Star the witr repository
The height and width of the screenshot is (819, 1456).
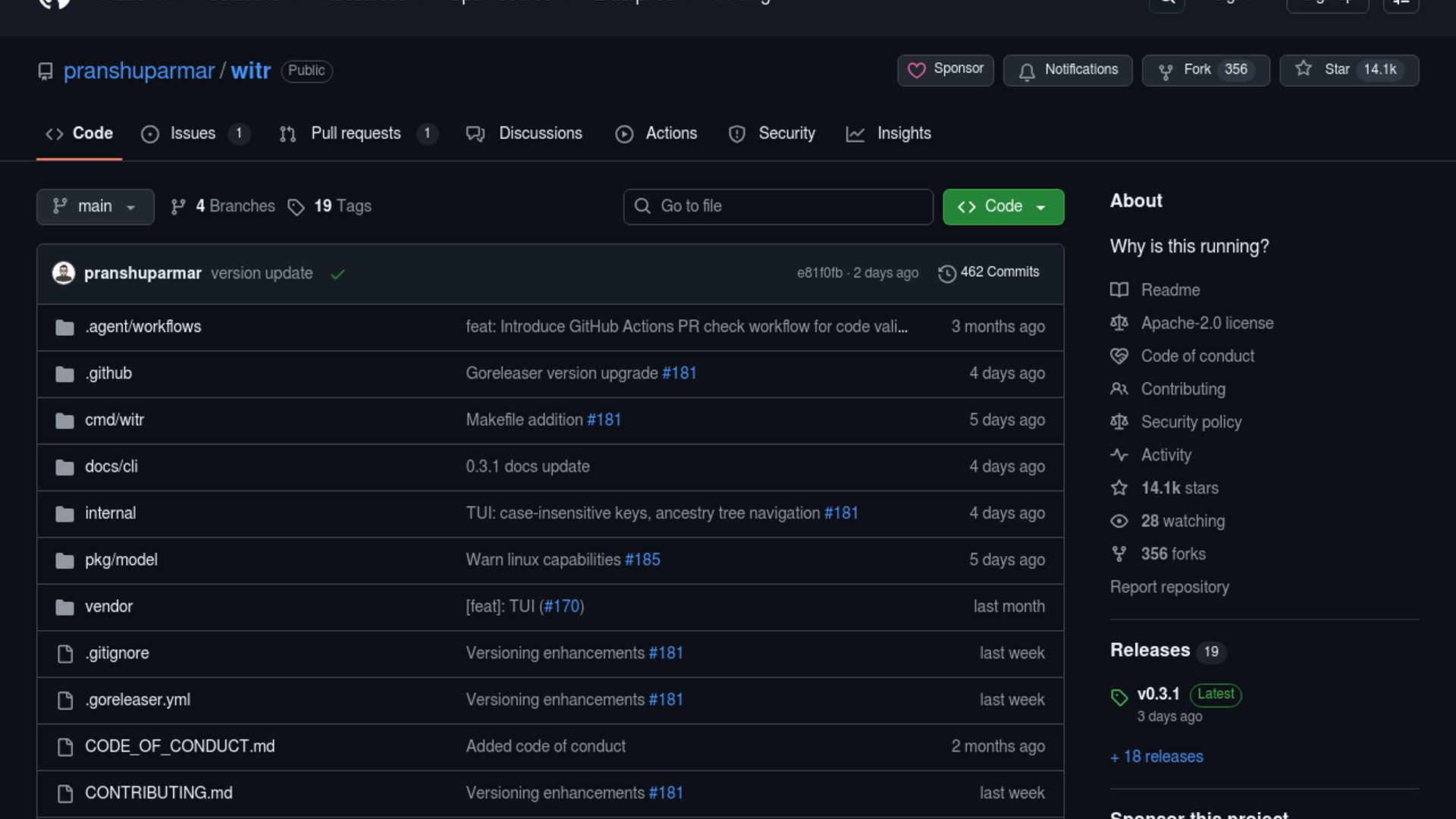click(1336, 70)
